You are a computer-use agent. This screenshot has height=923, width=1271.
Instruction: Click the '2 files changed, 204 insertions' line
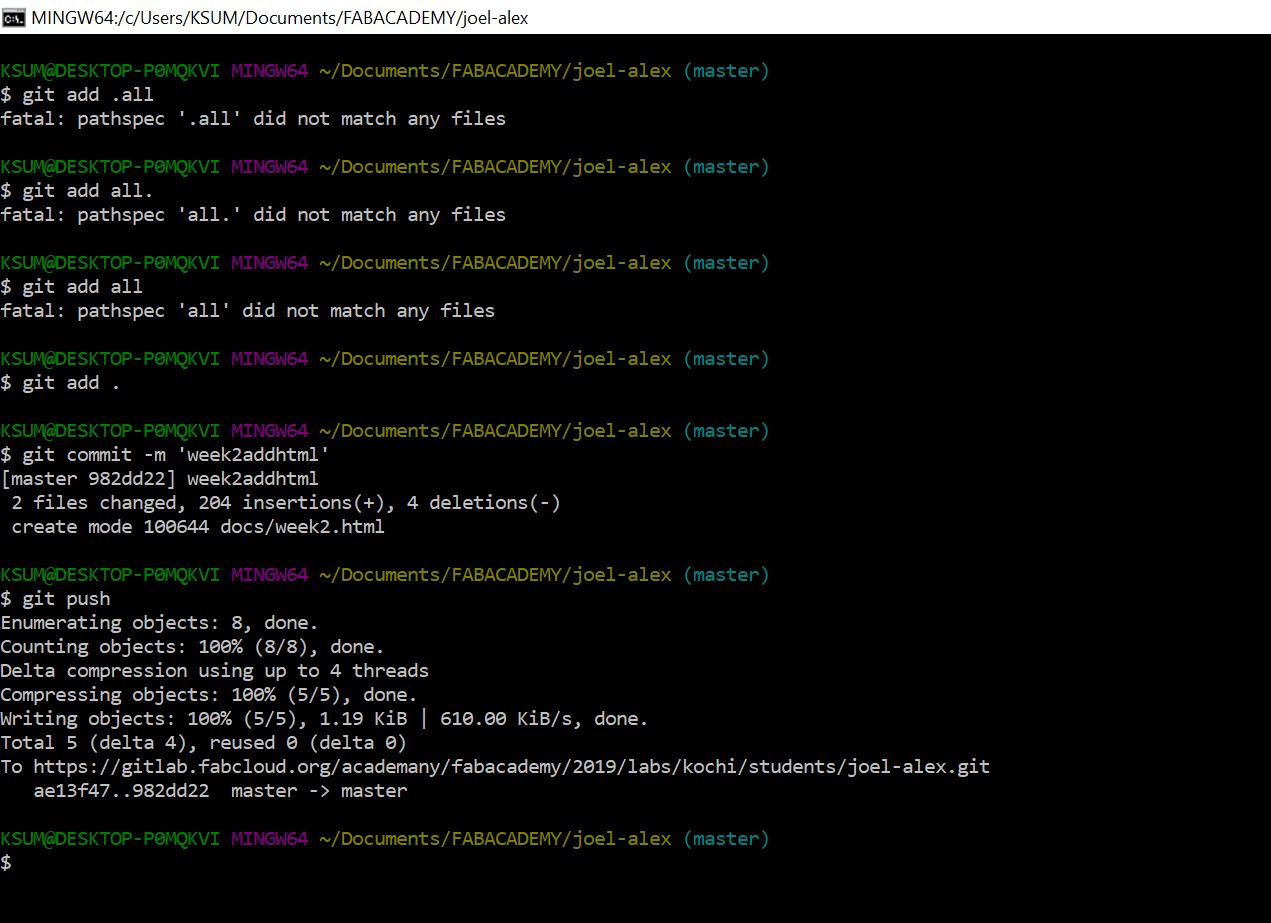(x=286, y=503)
